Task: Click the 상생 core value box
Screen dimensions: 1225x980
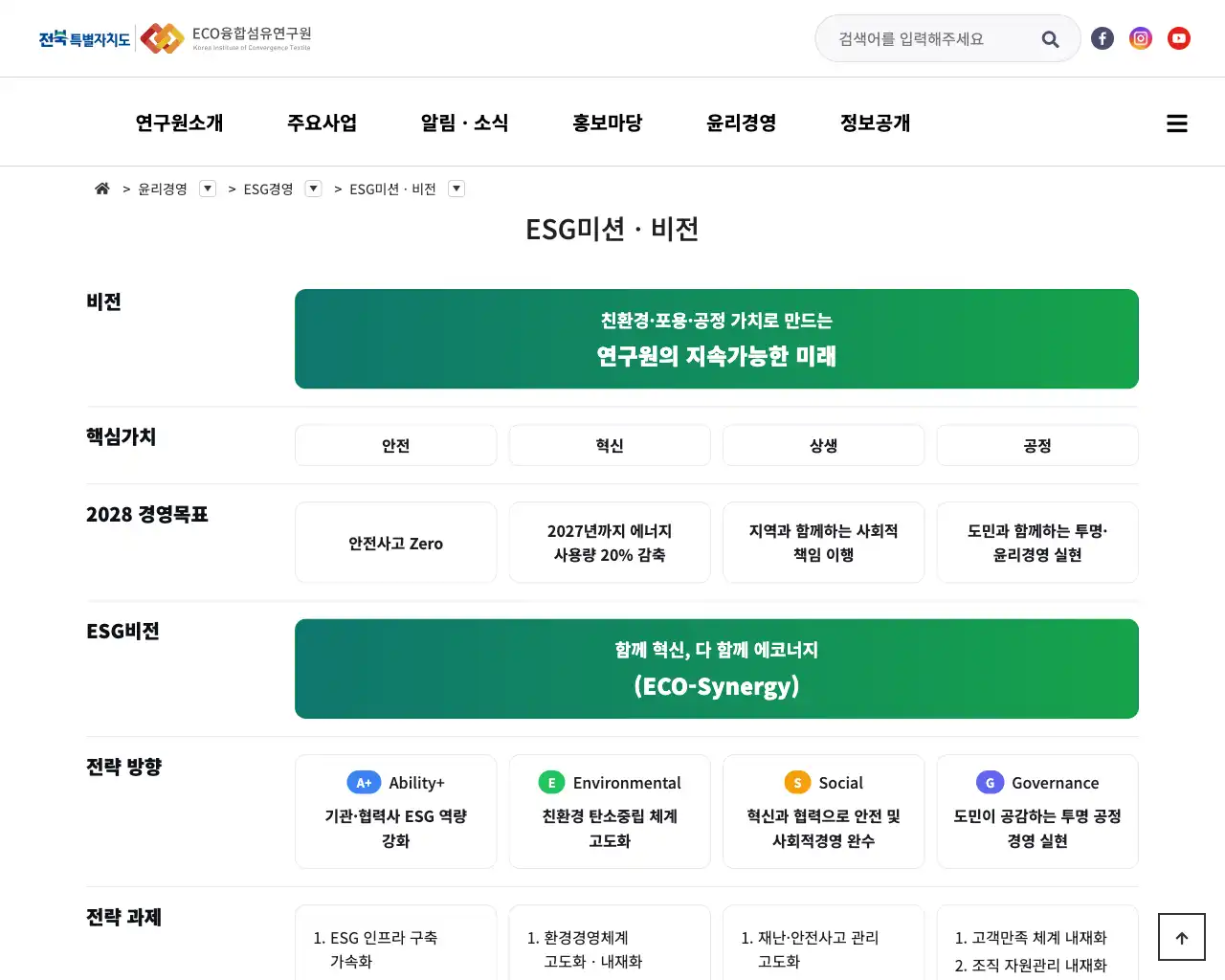Action: (x=823, y=445)
